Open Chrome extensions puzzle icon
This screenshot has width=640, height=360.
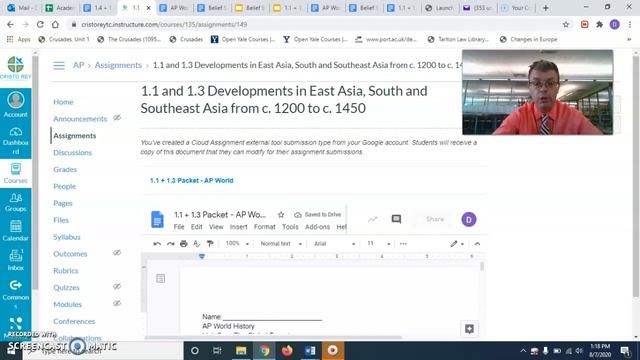(x=599, y=24)
